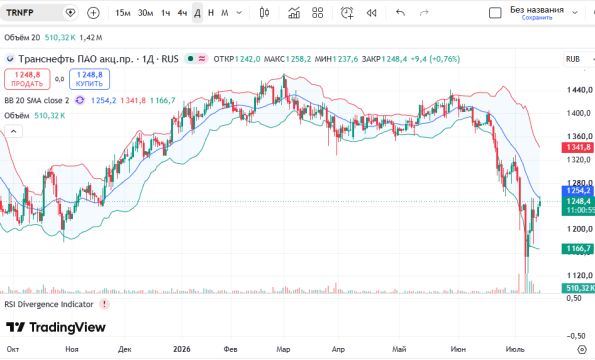595x360 pixels.
Task: Start bar replay with the rewind icon
Action: click(371, 13)
